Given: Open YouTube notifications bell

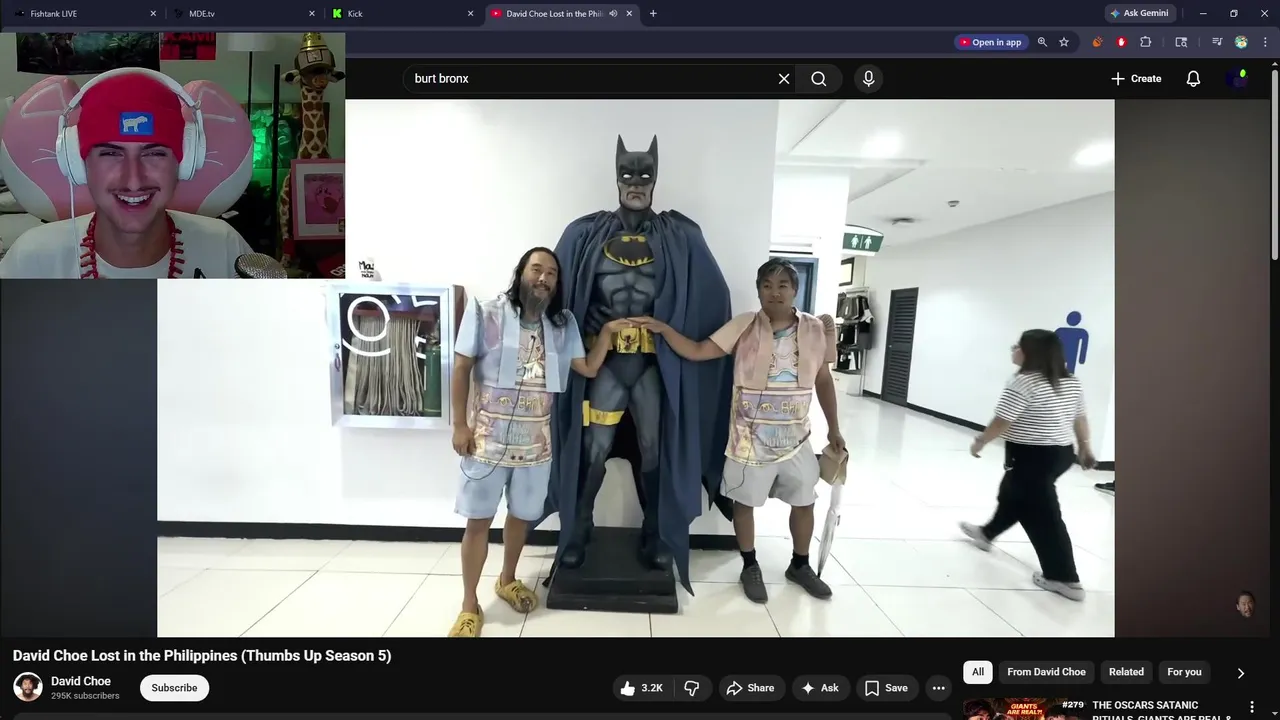Looking at the screenshot, I should point(1193,79).
